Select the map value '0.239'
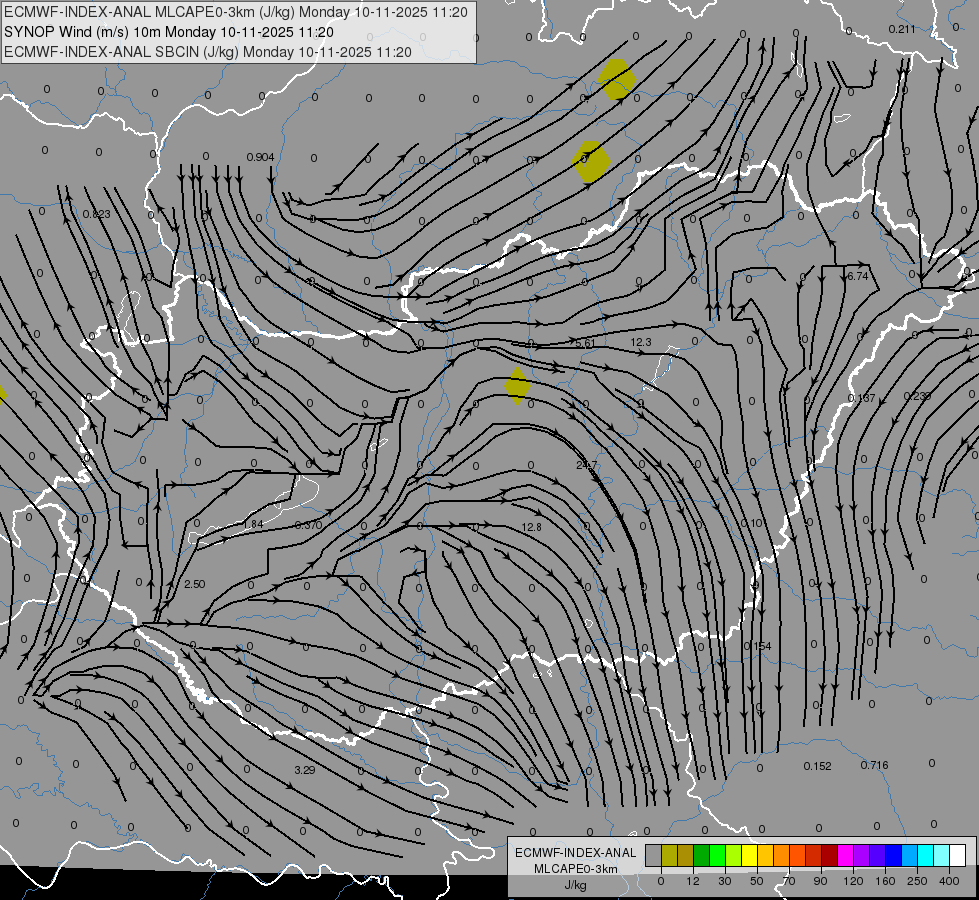The height and width of the screenshot is (900, 979). pos(918,396)
